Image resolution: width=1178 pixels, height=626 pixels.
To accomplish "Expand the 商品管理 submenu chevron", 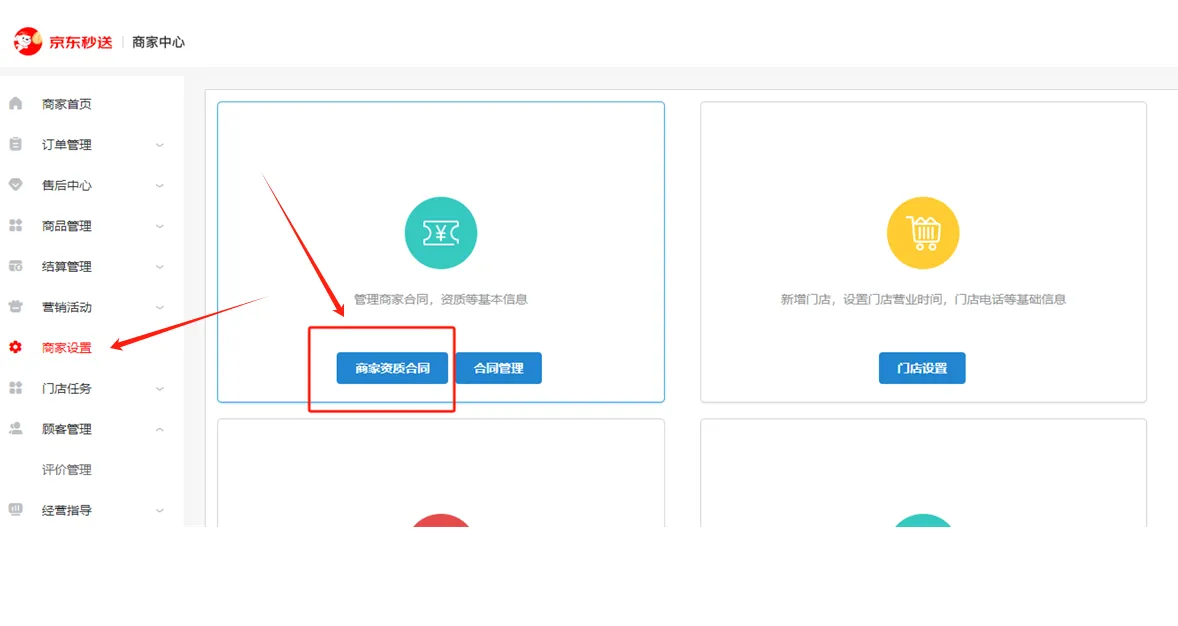I will click(x=158, y=225).
